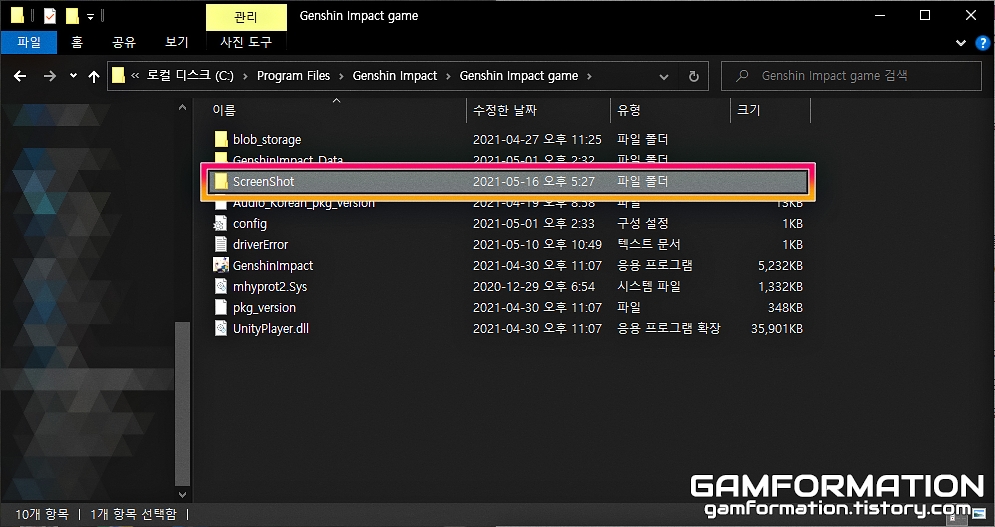Open the 파일 menu tab
Screen dimensions: 995x527
29,42
